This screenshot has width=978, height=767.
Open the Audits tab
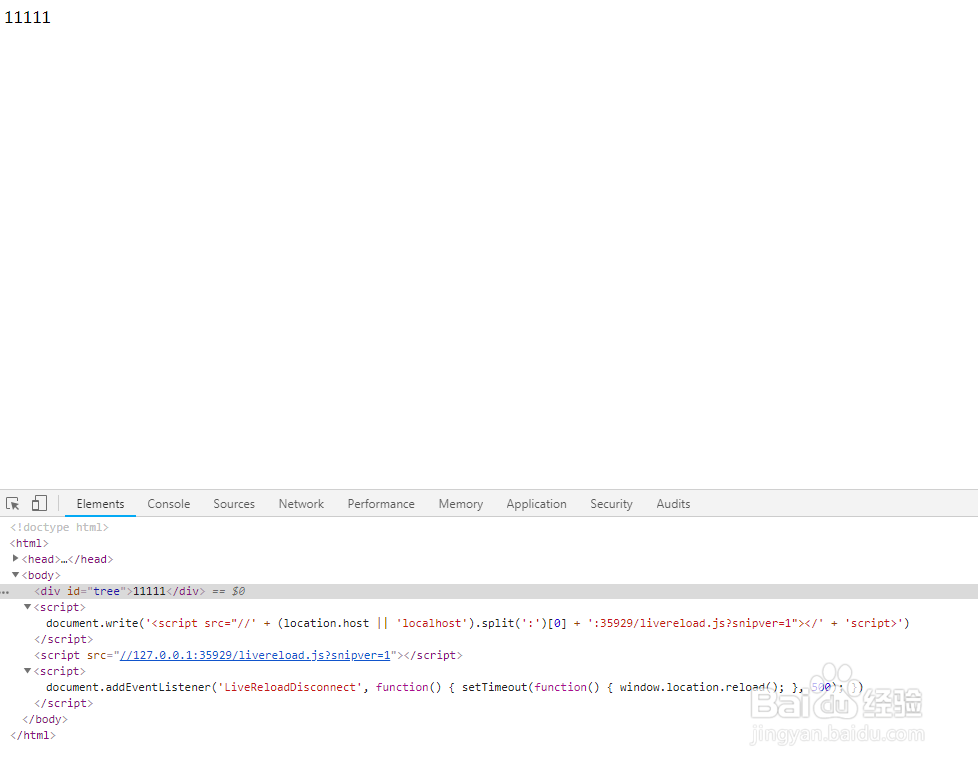(x=673, y=504)
